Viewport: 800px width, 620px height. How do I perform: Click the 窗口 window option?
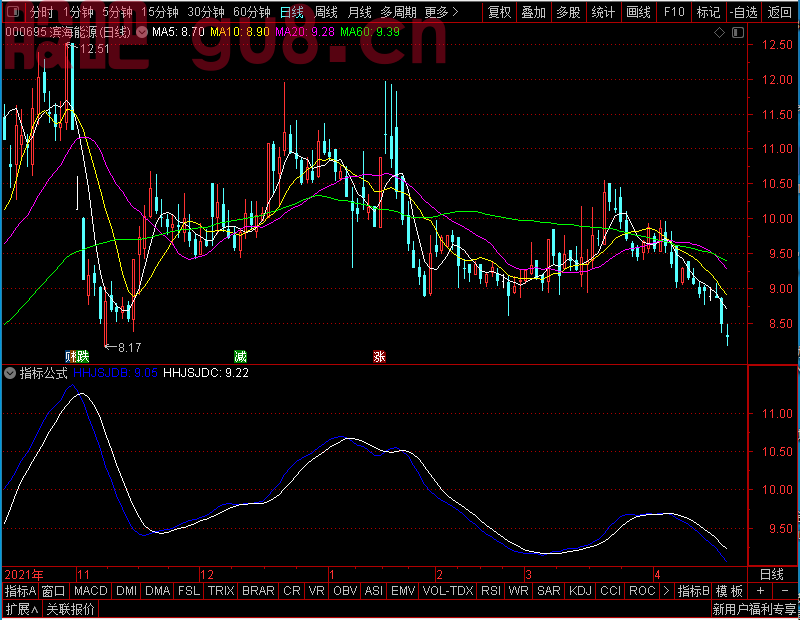(x=54, y=591)
